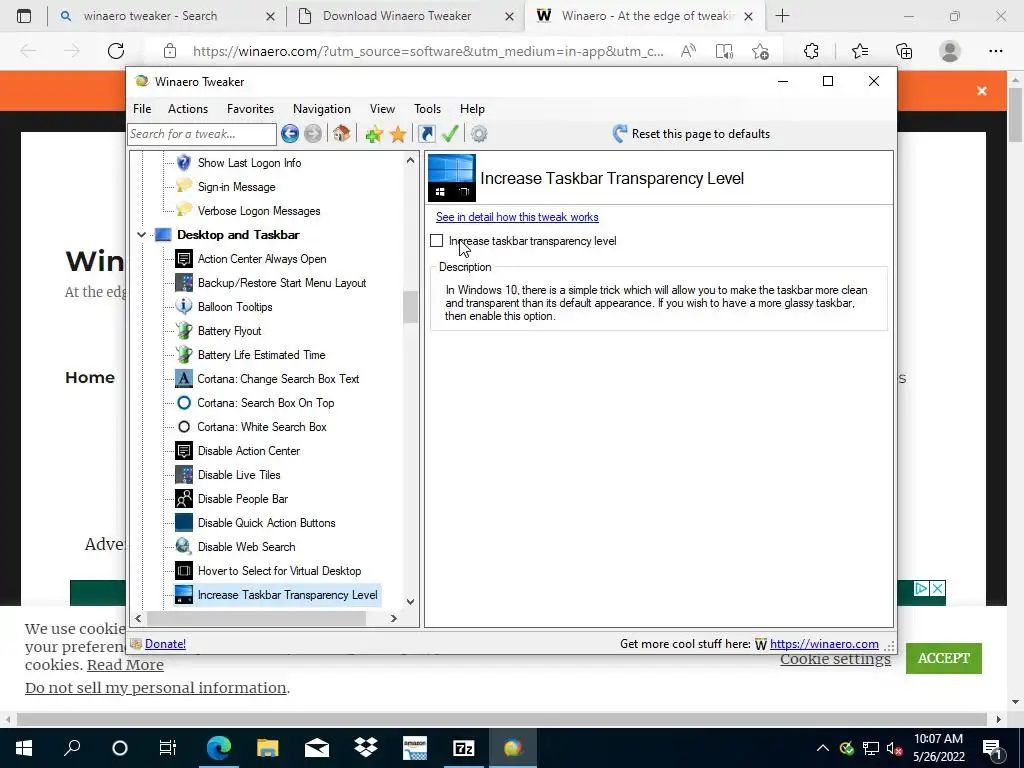Open the https://winaero.com status bar link
The image size is (1024, 768).
[x=824, y=644]
